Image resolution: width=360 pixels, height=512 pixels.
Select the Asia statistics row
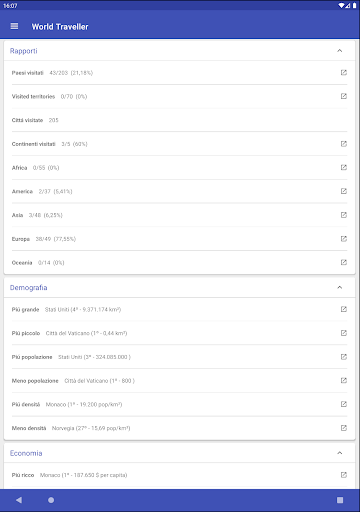tap(179, 215)
